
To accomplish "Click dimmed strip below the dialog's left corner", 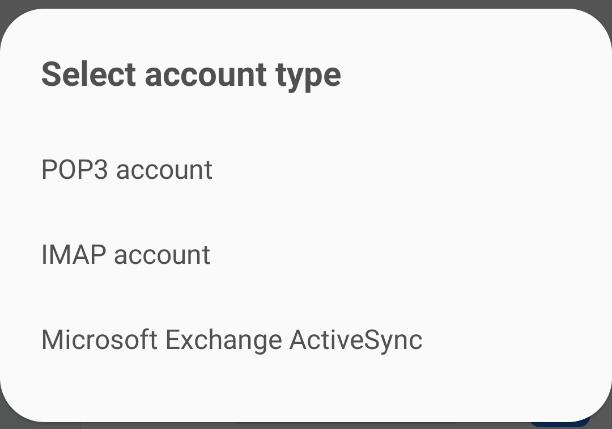I will pos(20,424).
